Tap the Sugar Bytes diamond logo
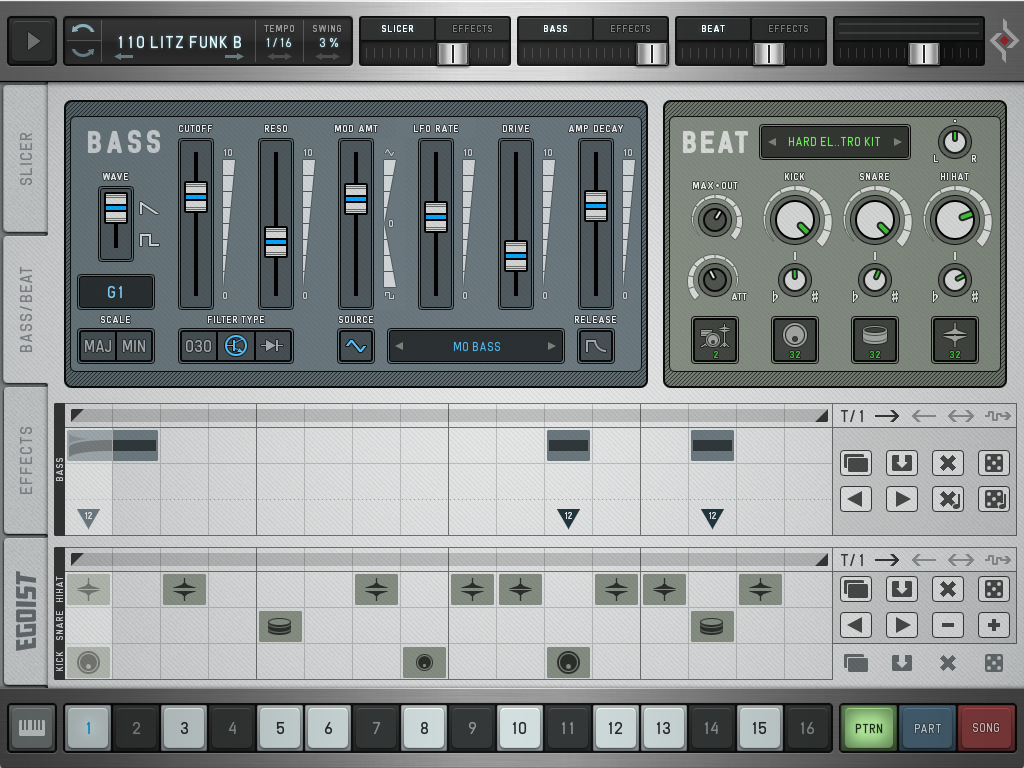This screenshot has height=768, width=1024. [1003, 40]
